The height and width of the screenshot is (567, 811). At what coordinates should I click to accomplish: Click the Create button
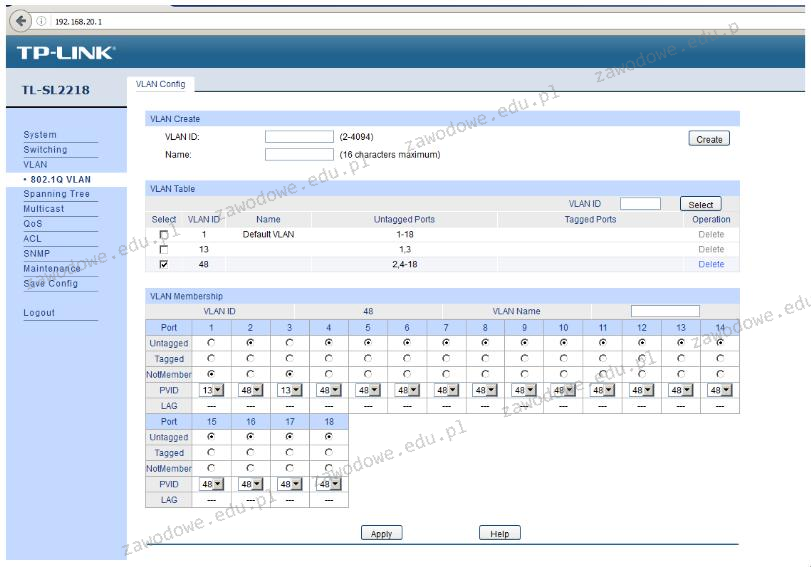coord(709,139)
